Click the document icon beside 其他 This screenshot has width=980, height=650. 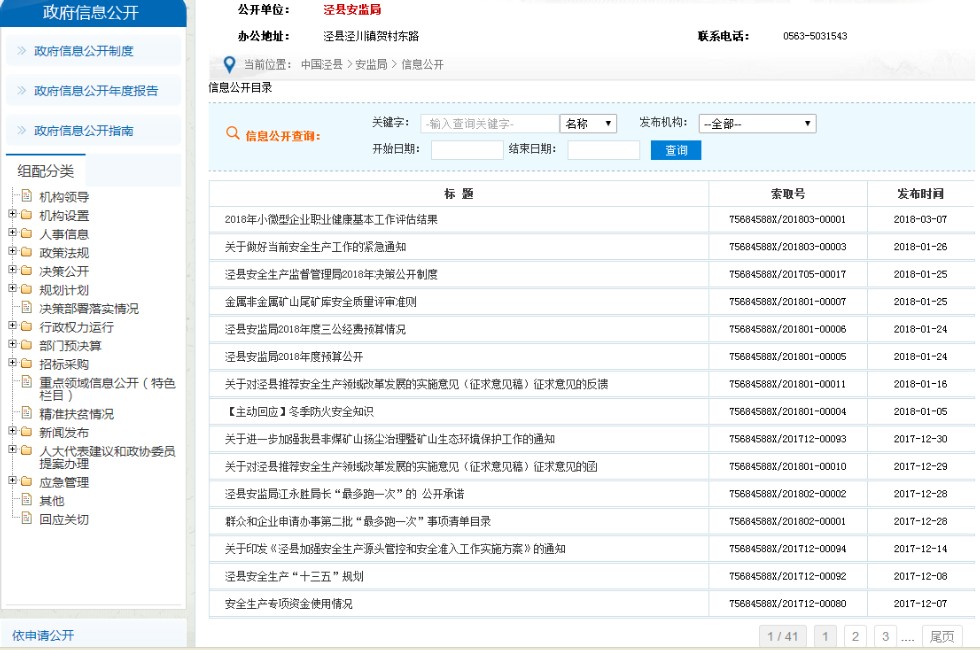coord(27,499)
